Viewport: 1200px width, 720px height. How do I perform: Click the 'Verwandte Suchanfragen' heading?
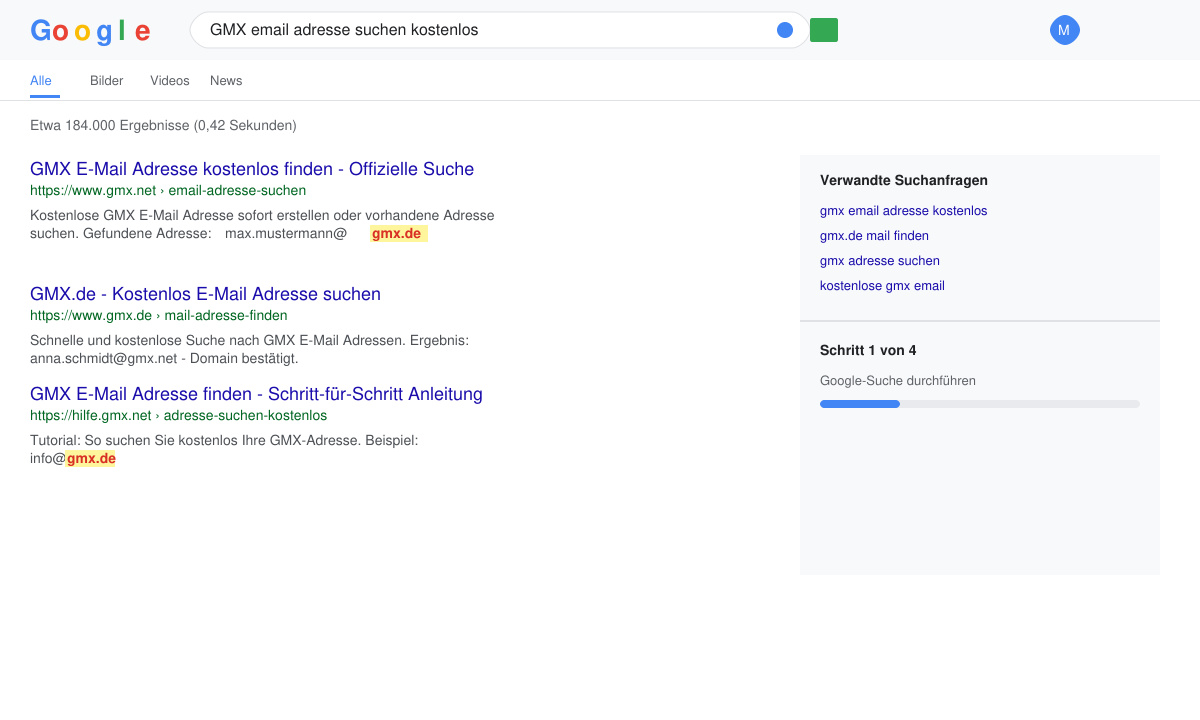click(904, 181)
